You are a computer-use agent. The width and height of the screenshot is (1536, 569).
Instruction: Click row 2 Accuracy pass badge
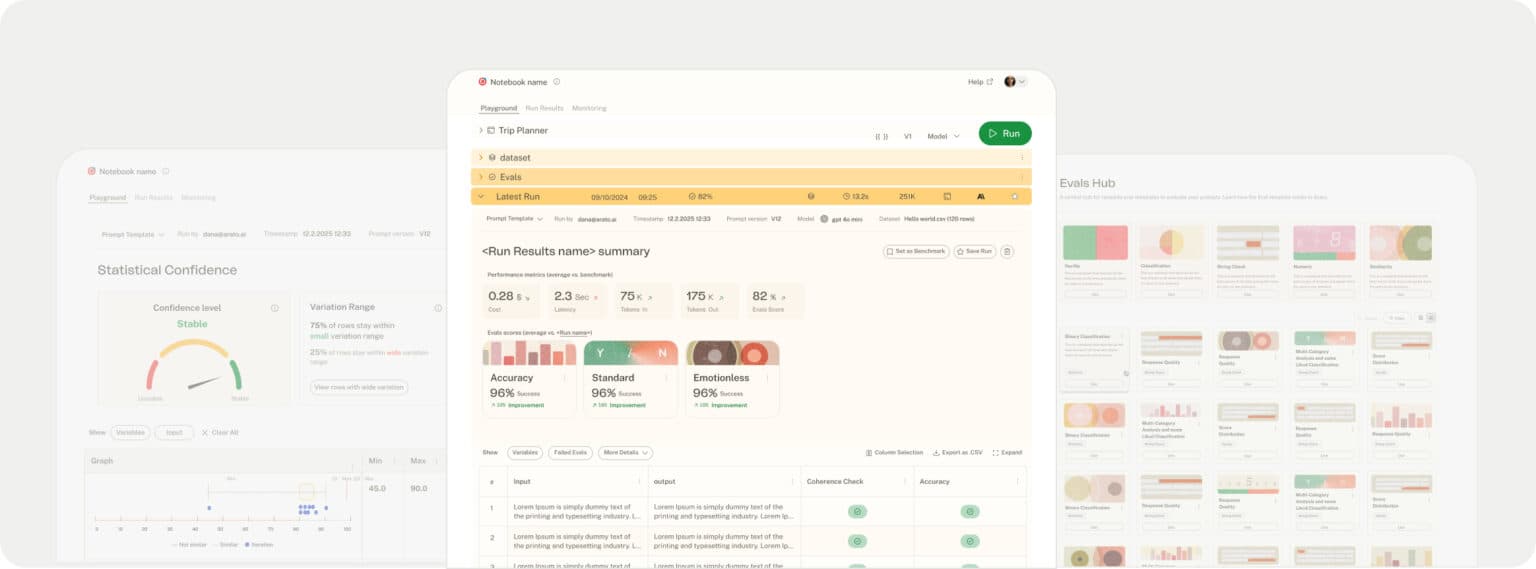click(x=969, y=541)
